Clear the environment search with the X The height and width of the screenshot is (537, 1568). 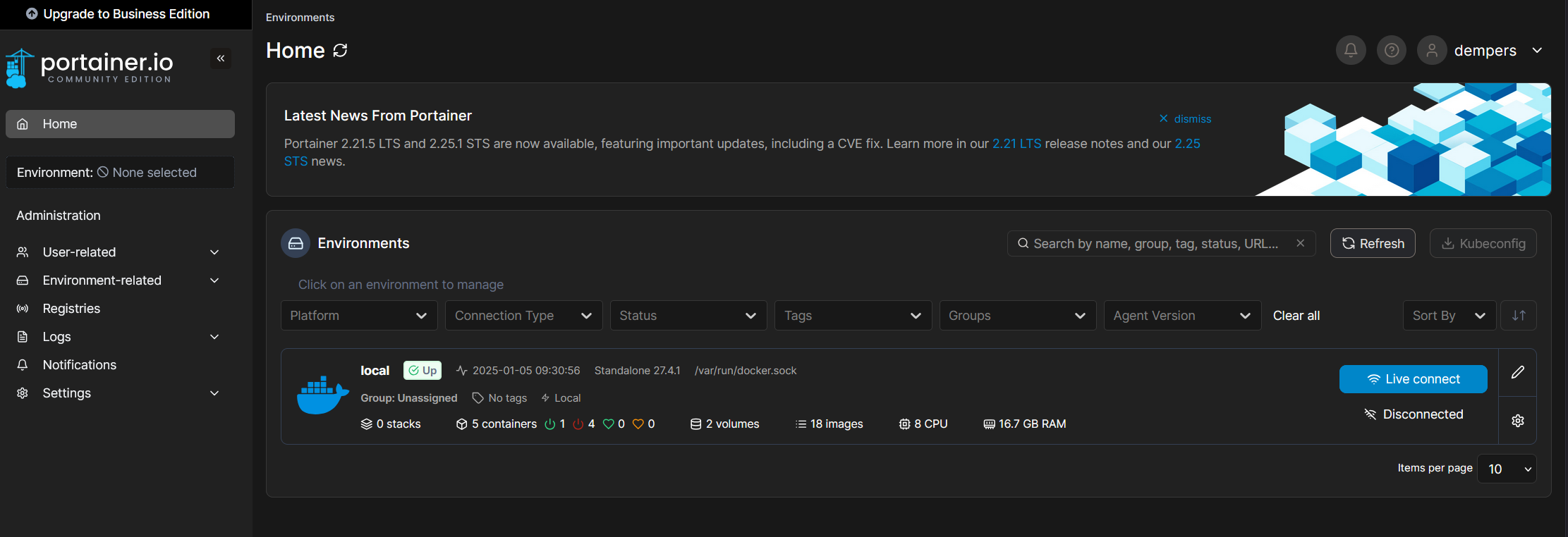pyautogui.click(x=1301, y=243)
